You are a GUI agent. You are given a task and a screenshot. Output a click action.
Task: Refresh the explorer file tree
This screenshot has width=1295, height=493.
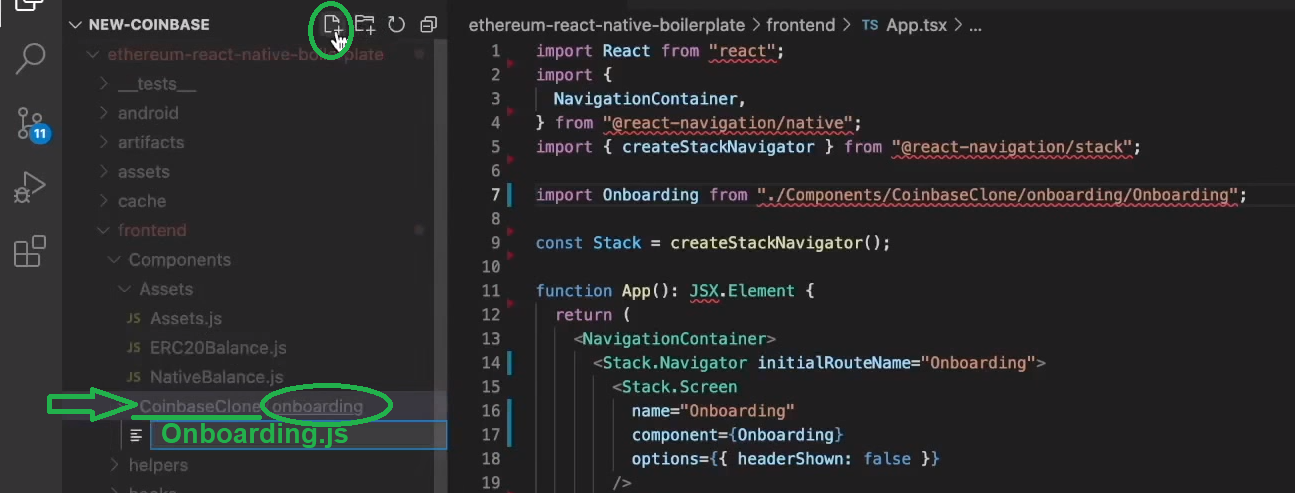396,25
